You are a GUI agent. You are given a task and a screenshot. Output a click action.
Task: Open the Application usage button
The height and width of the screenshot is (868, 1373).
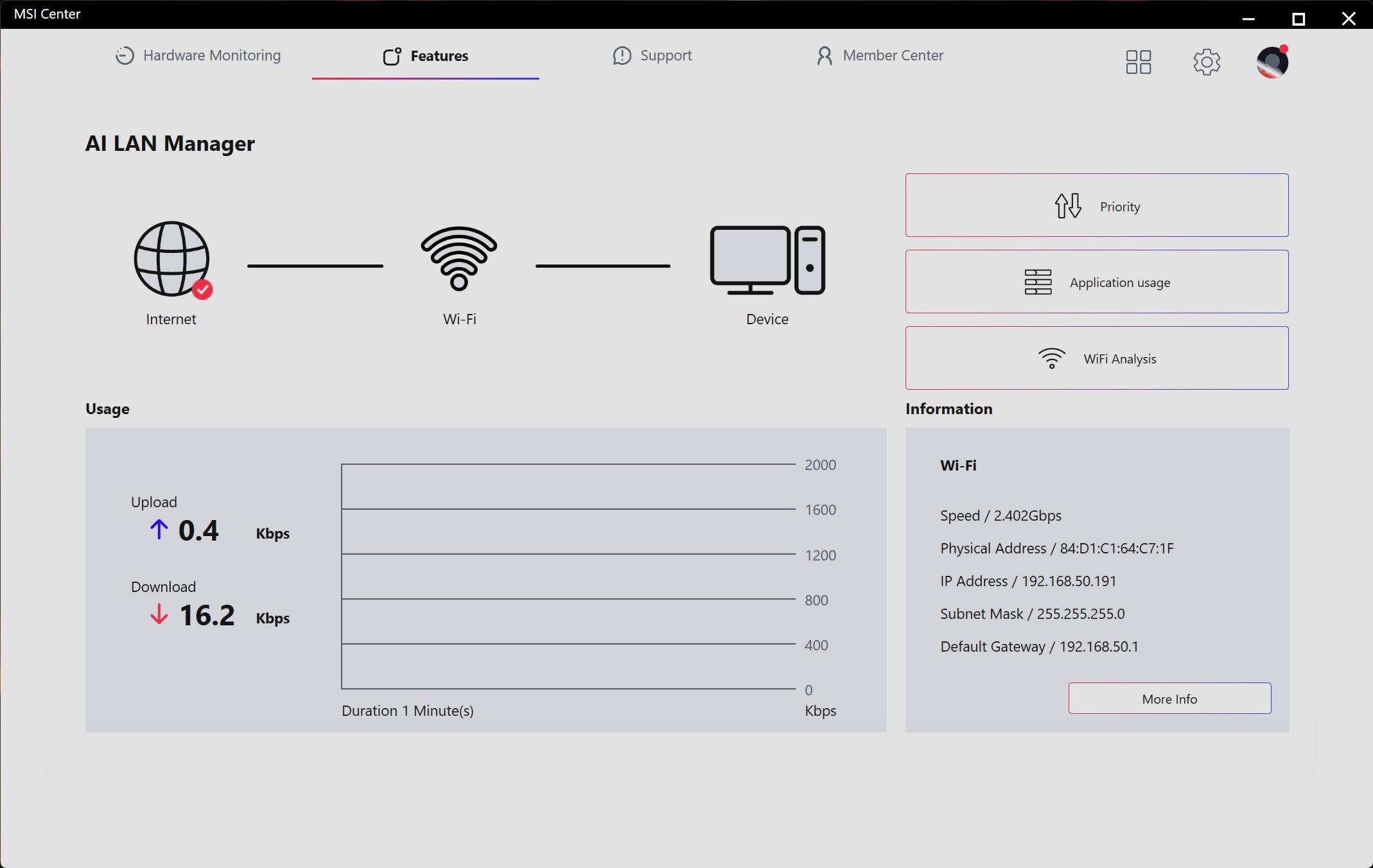point(1097,282)
